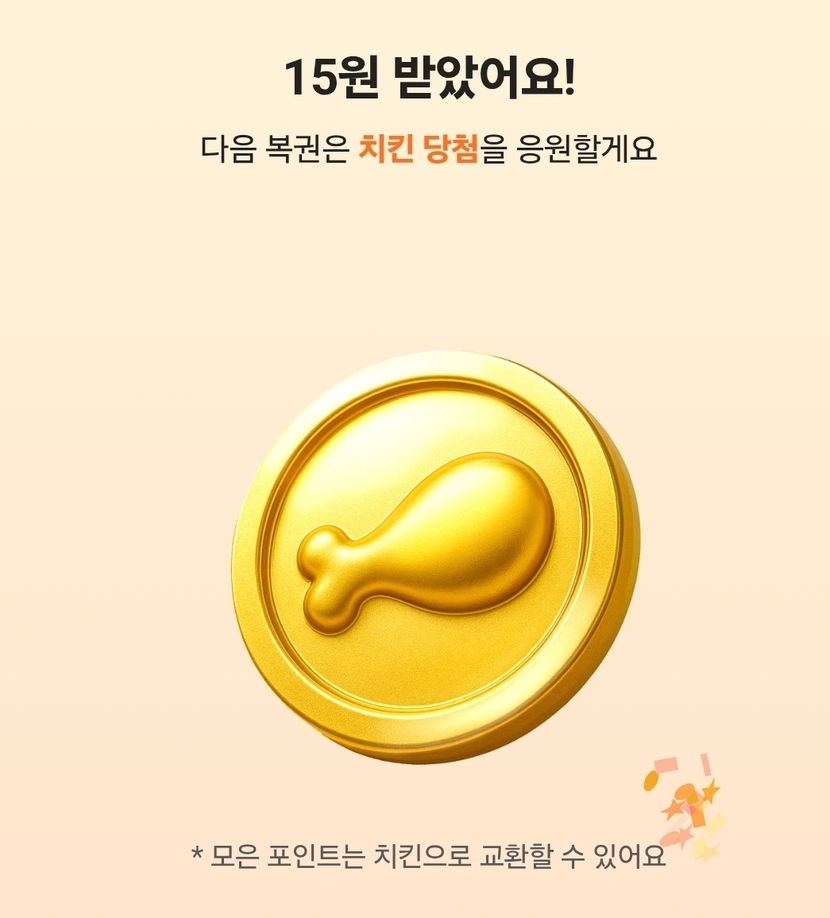Click the "모은 포인트는" footnote text
This screenshot has width=830, height=918.
(x=287, y=857)
